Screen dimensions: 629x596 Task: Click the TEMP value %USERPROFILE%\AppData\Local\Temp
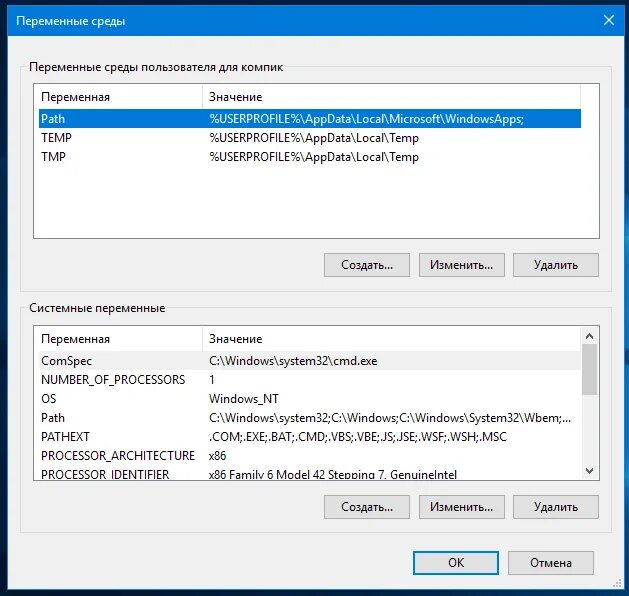pyautogui.click(x=314, y=138)
